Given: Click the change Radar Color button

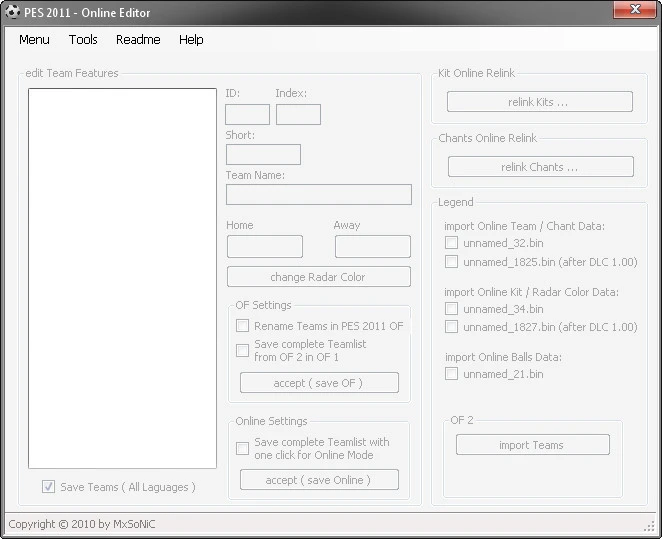Looking at the screenshot, I should (319, 277).
